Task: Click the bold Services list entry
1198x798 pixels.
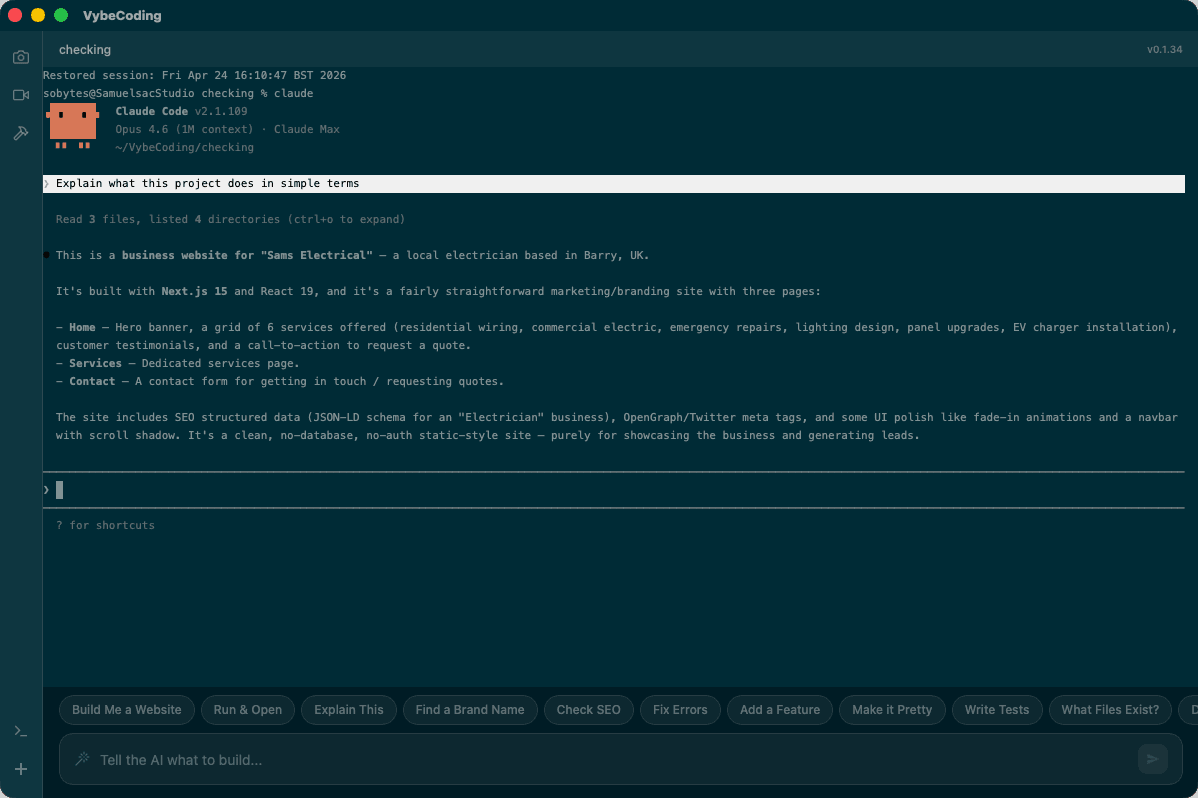Action: pos(96,363)
